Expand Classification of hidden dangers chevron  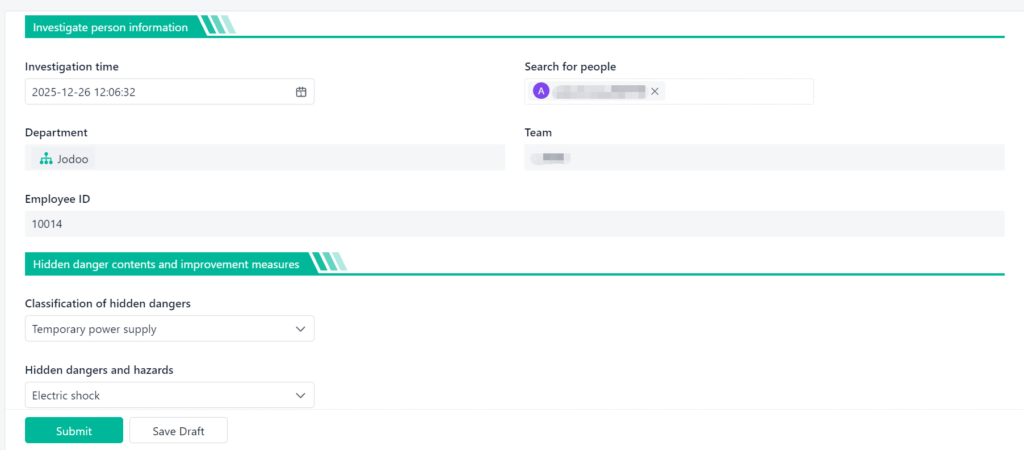pyautogui.click(x=301, y=329)
